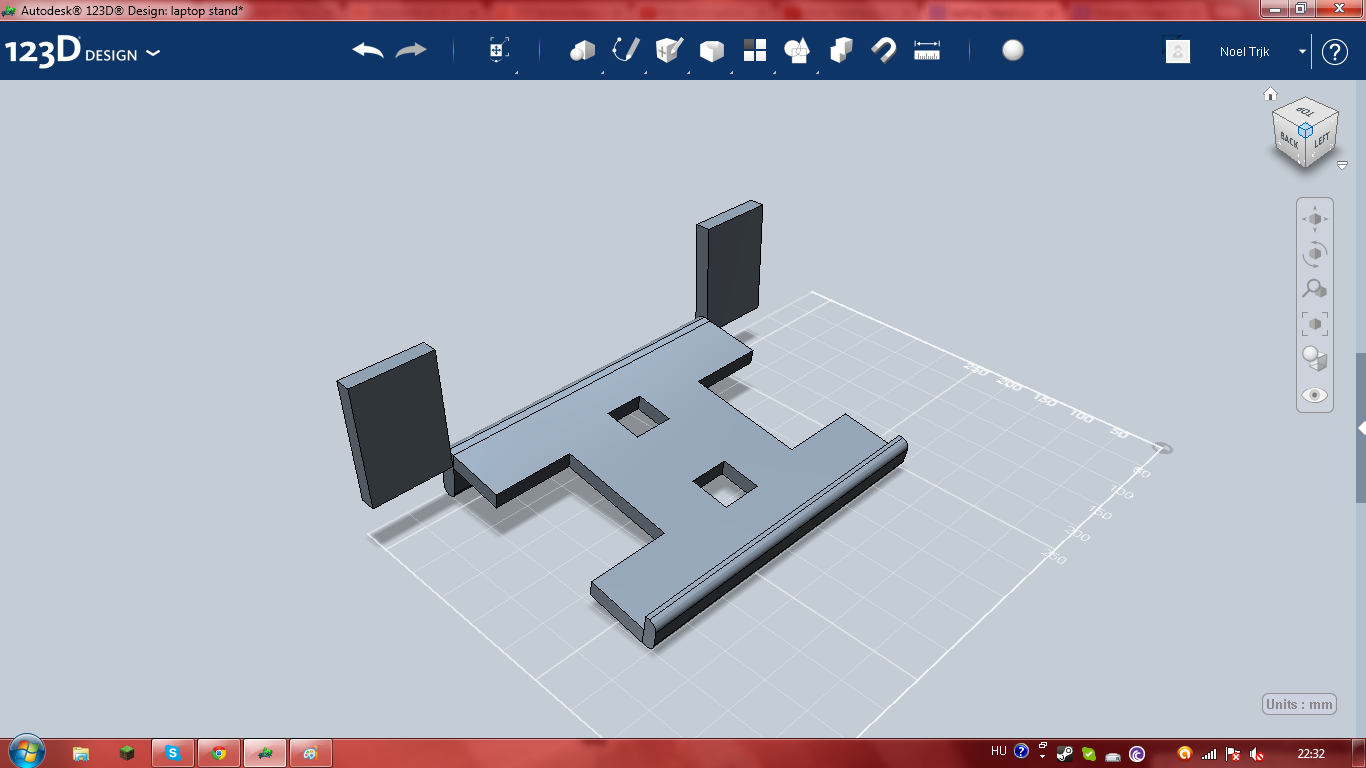The height and width of the screenshot is (768, 1366).
Task: Switch the perspective/orthographic view mode
Action: click(1315, 359)
